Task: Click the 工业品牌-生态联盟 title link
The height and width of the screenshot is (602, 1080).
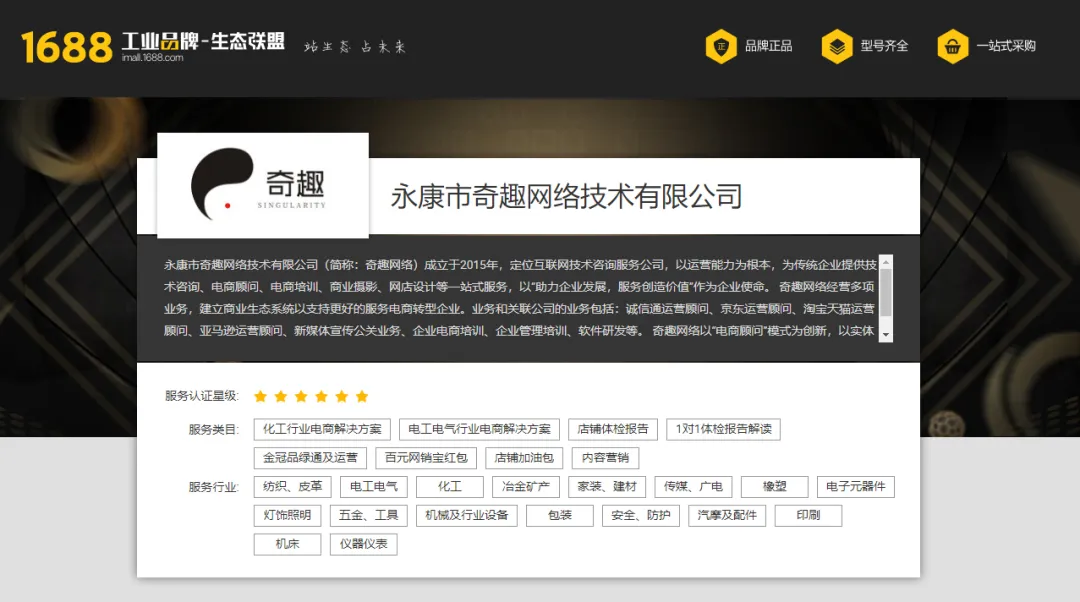Action: point(203,41)
